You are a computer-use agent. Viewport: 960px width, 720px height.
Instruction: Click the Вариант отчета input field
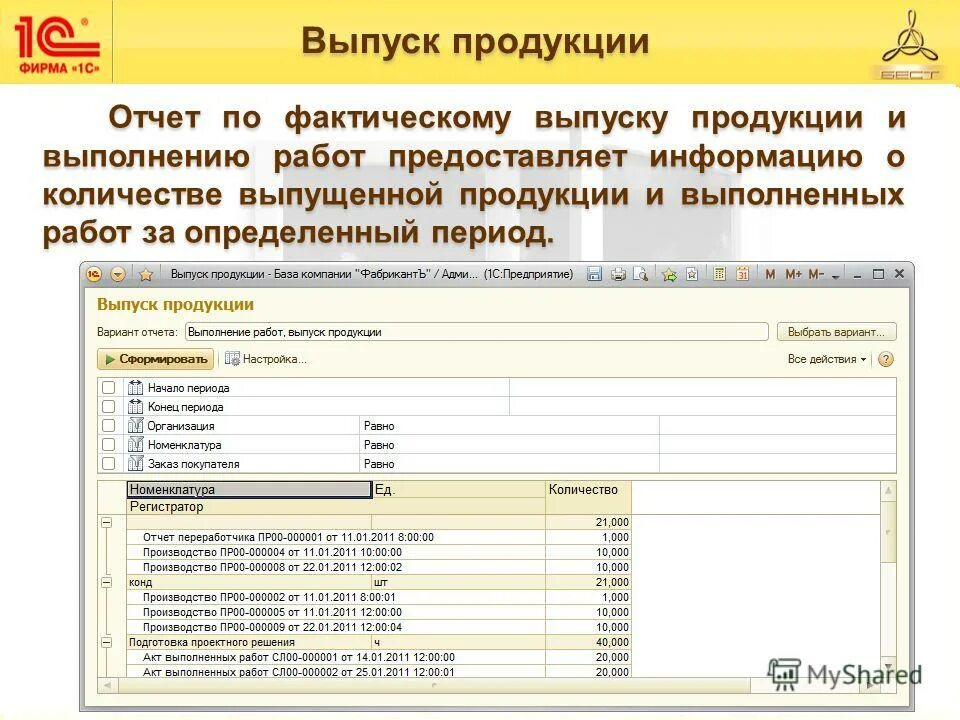[476, 332]
